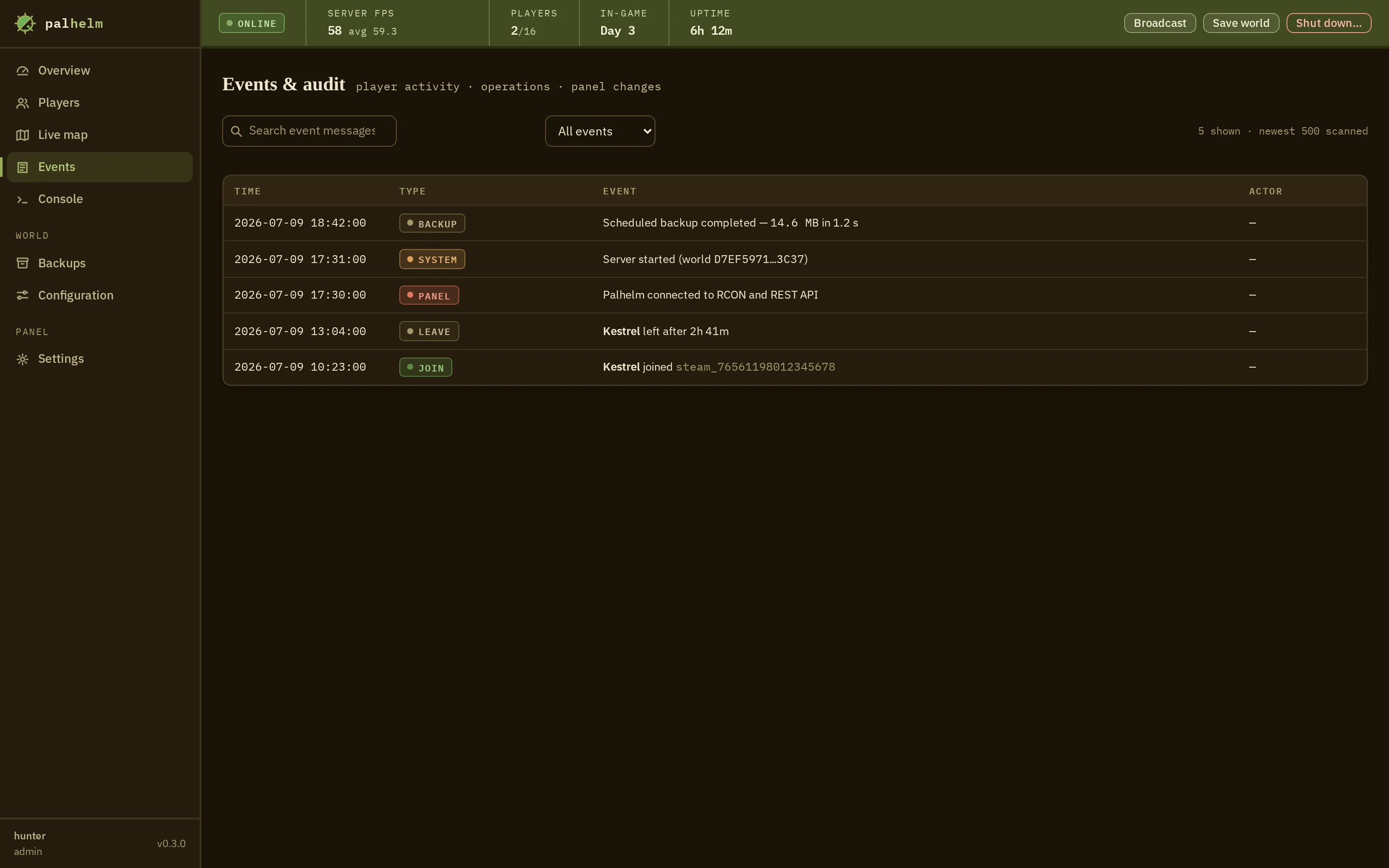
Task: Click Events & audit heading
Action: click(x=283, y=84)
